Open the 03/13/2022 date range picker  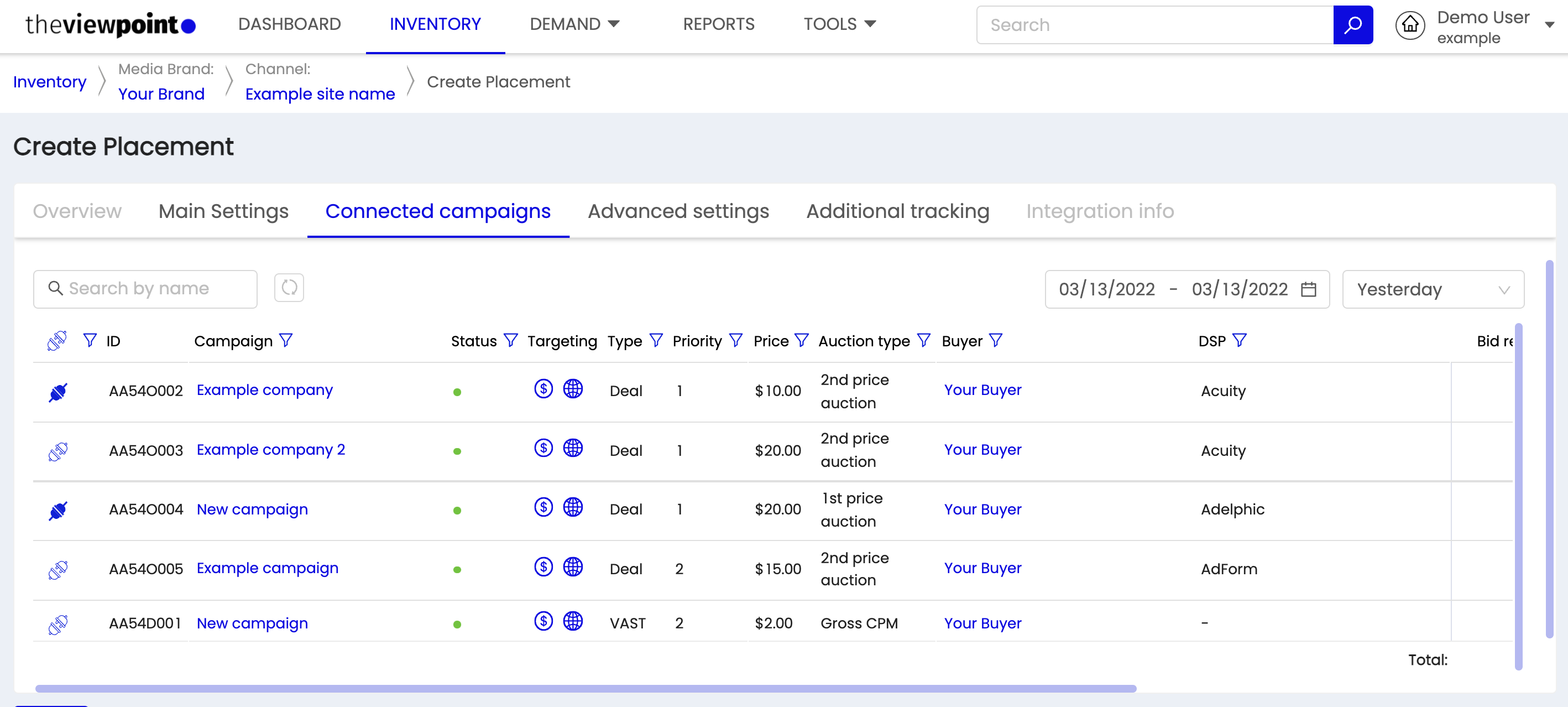click(1187, 289)
